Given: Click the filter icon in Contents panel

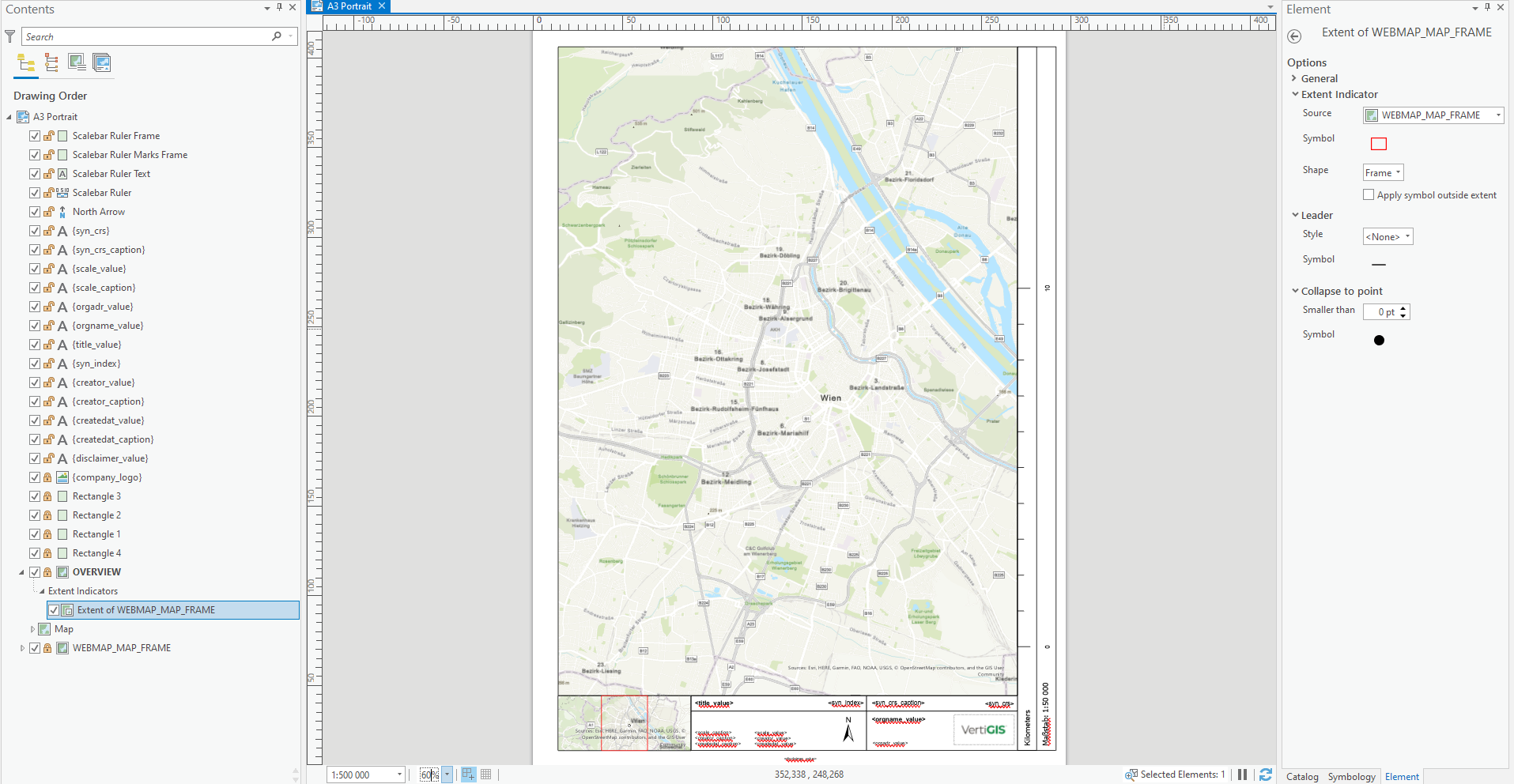Looking at the screenshot, I should [9, 36].
